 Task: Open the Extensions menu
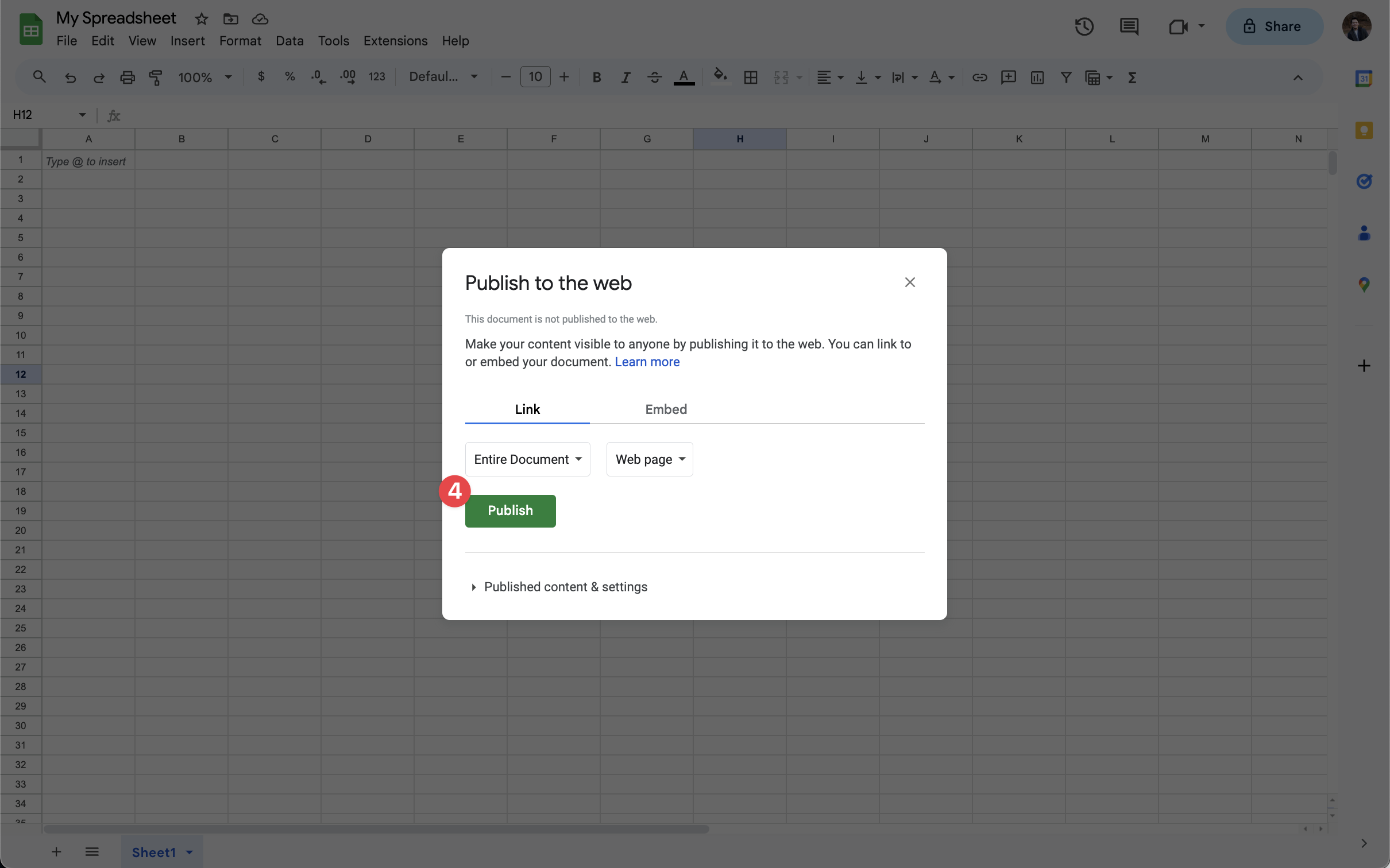coord(395,41)
